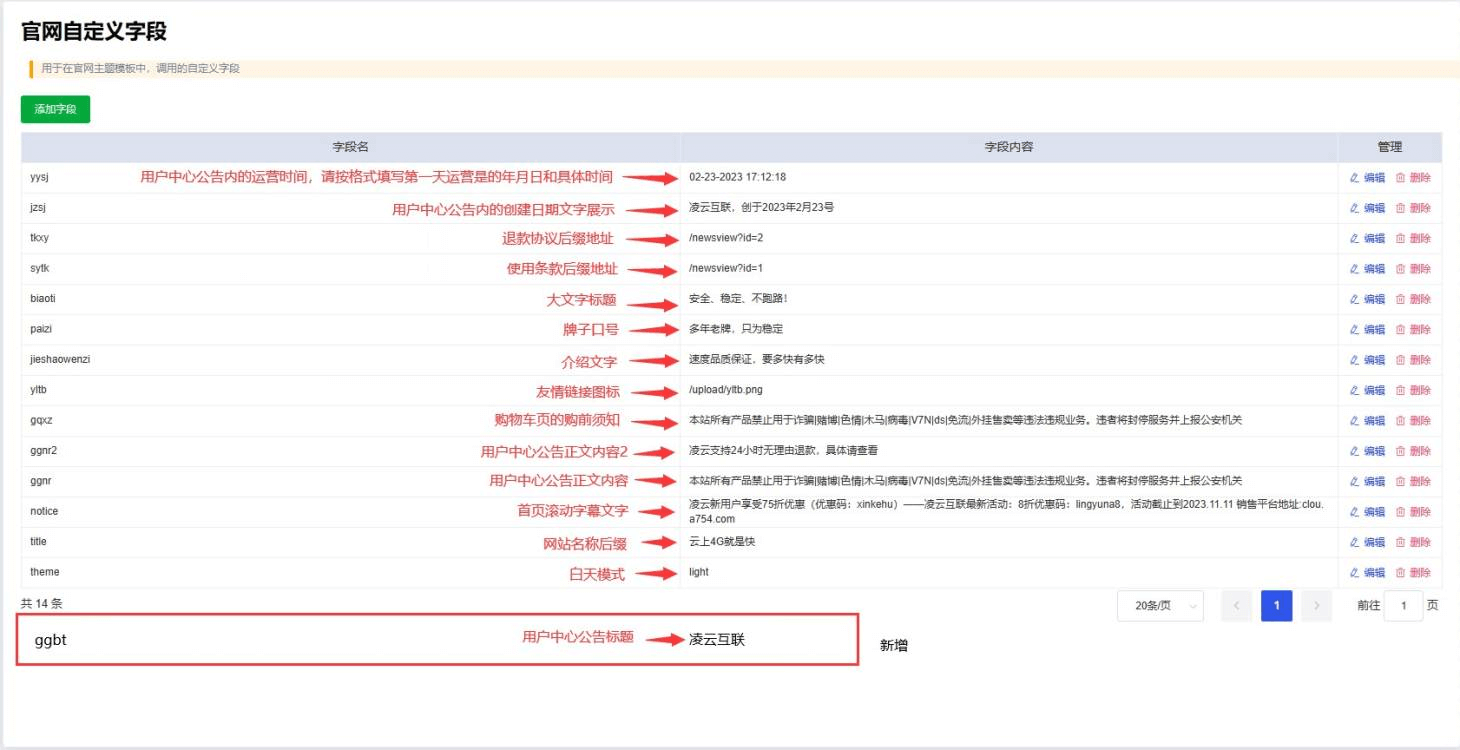Delete the yysj field row
1460x750 pixels.
1413,178
